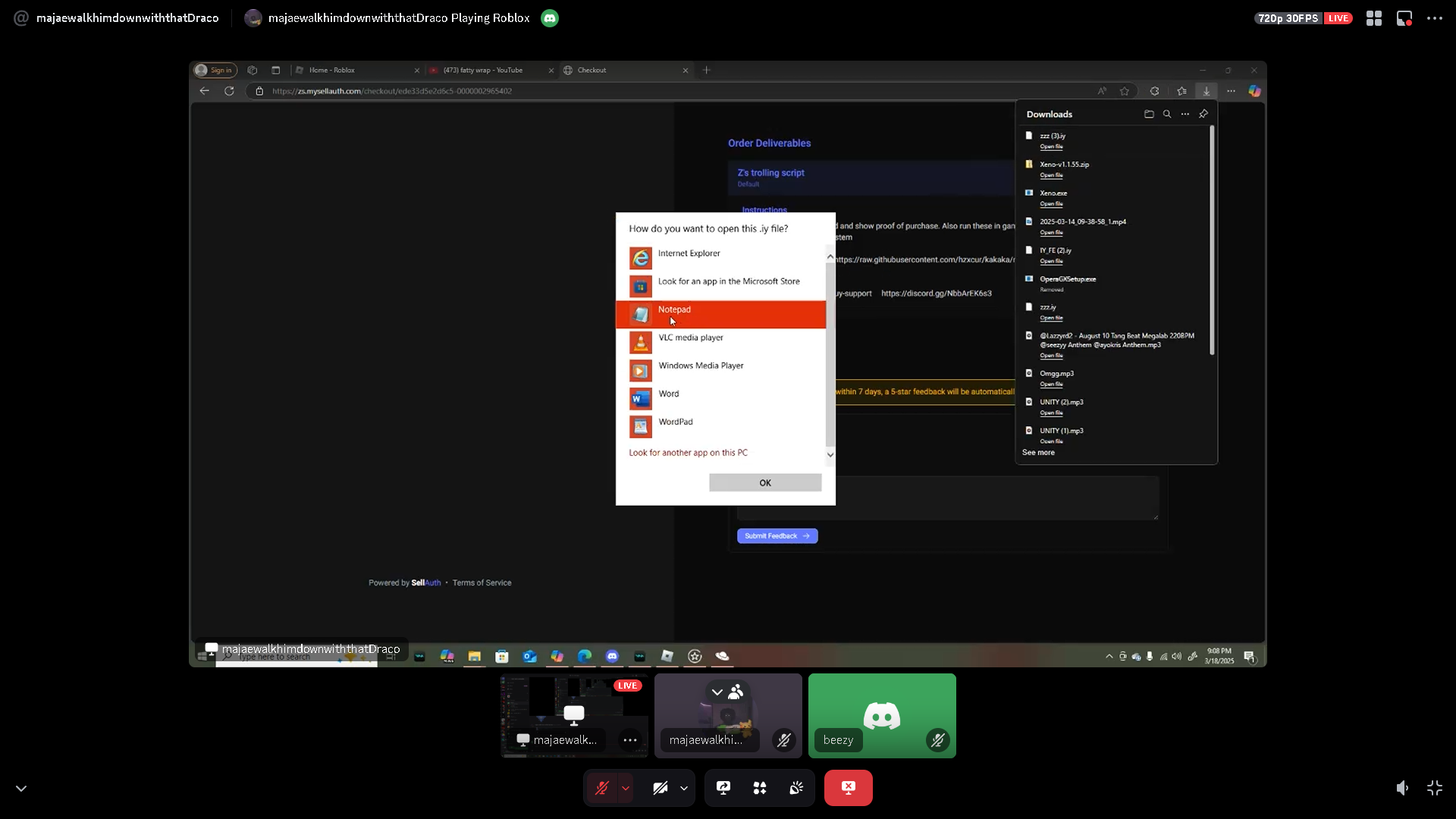The width and height of the screenshot is (1456, 819).
Task: Choose Notepad to open the .iy file
Action: tap(720, 314)
